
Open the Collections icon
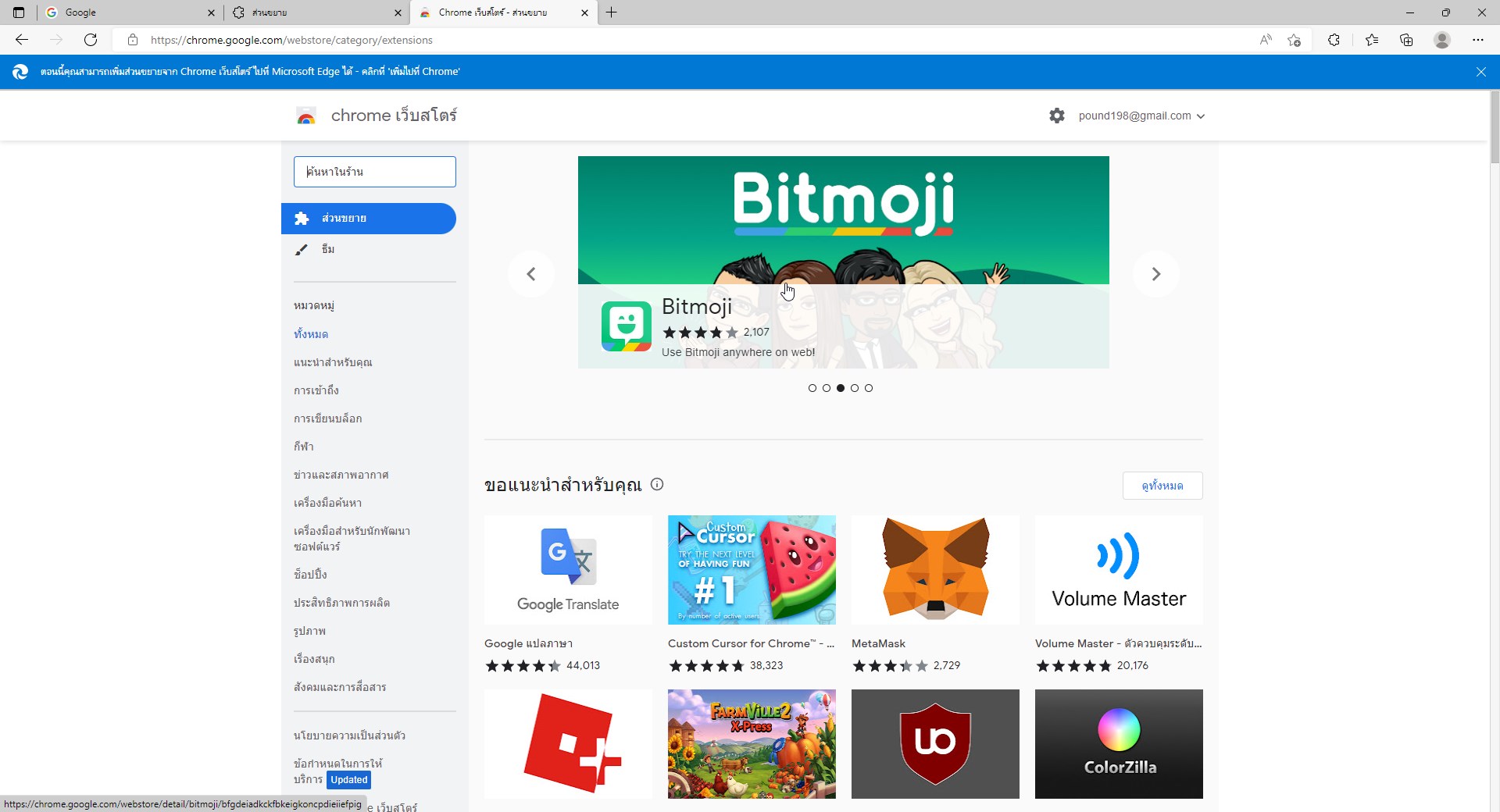[x=1406, y=40]
